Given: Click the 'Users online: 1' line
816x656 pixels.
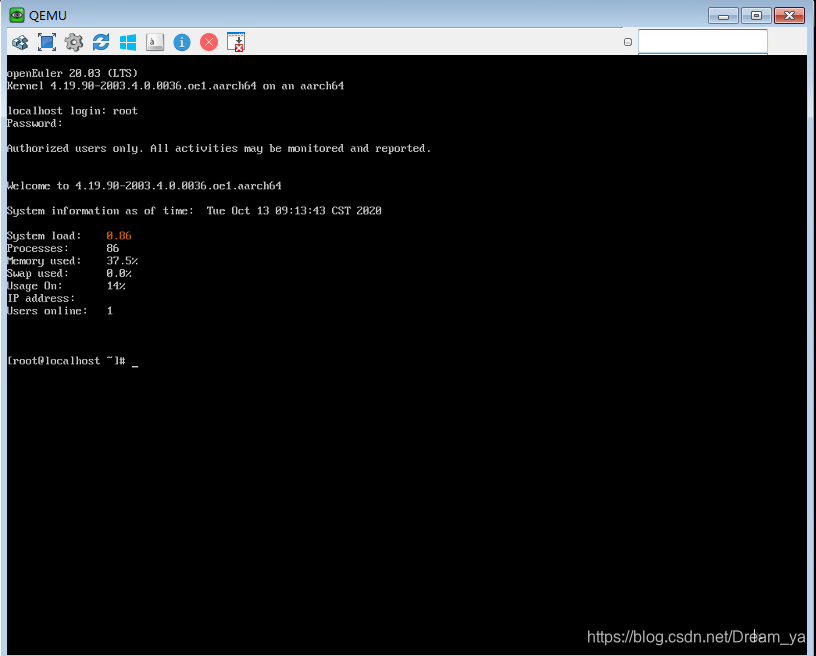Looking at the screenshot, I should pos(60,311).
